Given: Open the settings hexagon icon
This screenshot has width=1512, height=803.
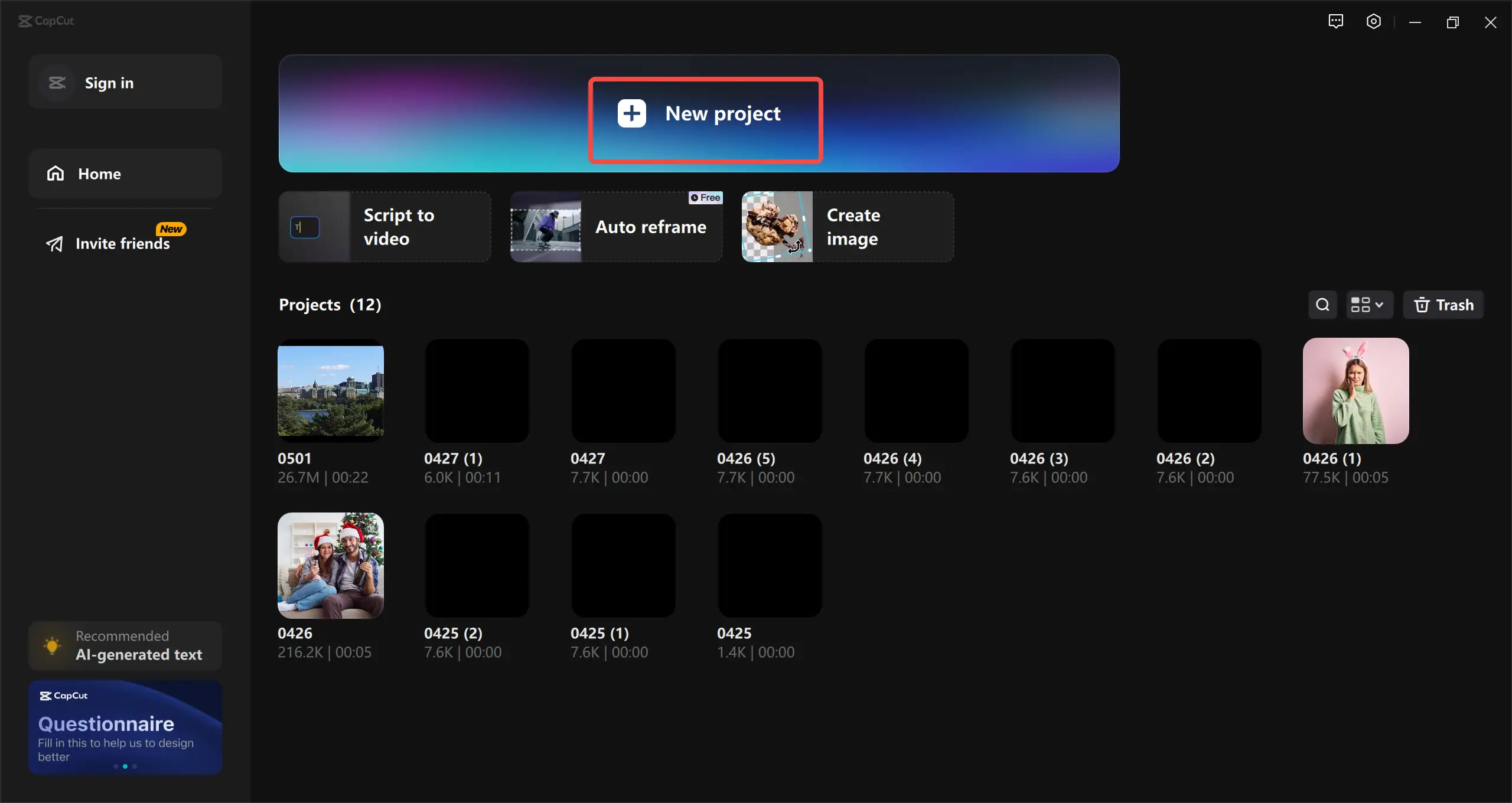Looking at the screenshot, I should 1373,22.
